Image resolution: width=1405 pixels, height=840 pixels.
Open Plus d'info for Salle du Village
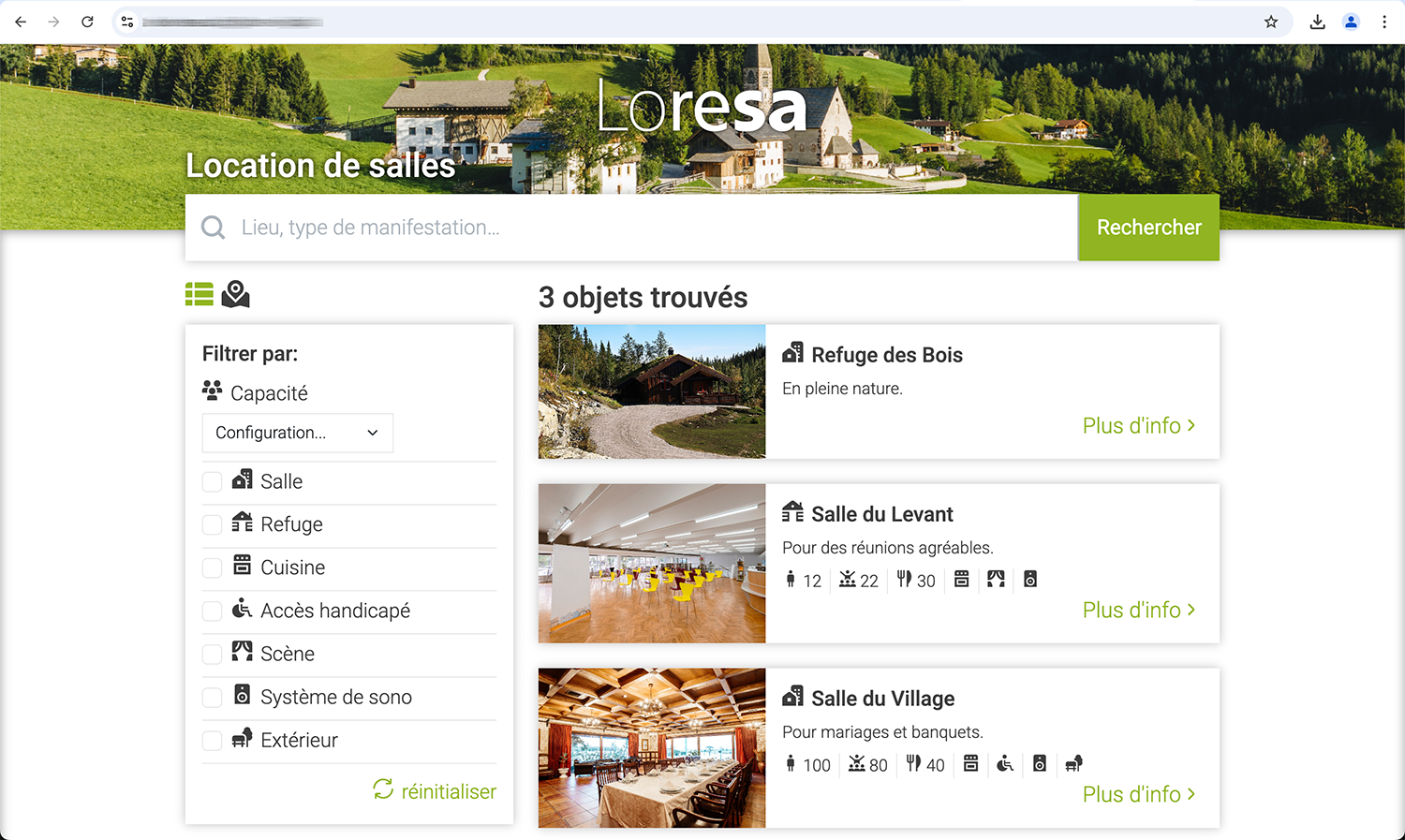[x=1139, y=794]
